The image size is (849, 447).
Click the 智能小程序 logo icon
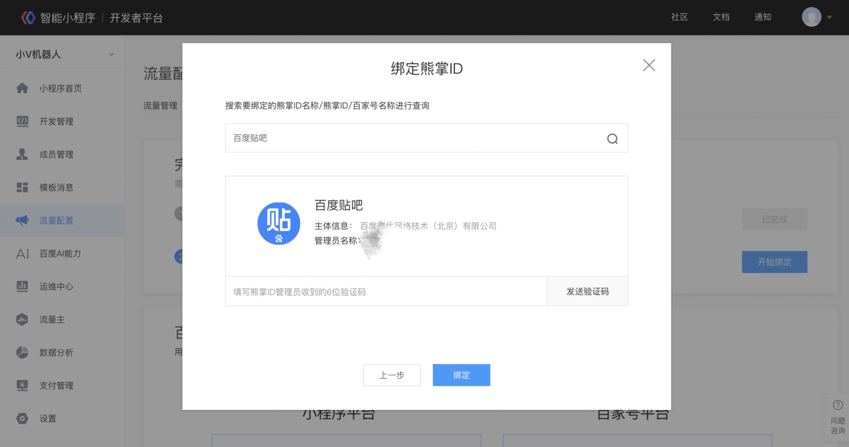point(28,18)
